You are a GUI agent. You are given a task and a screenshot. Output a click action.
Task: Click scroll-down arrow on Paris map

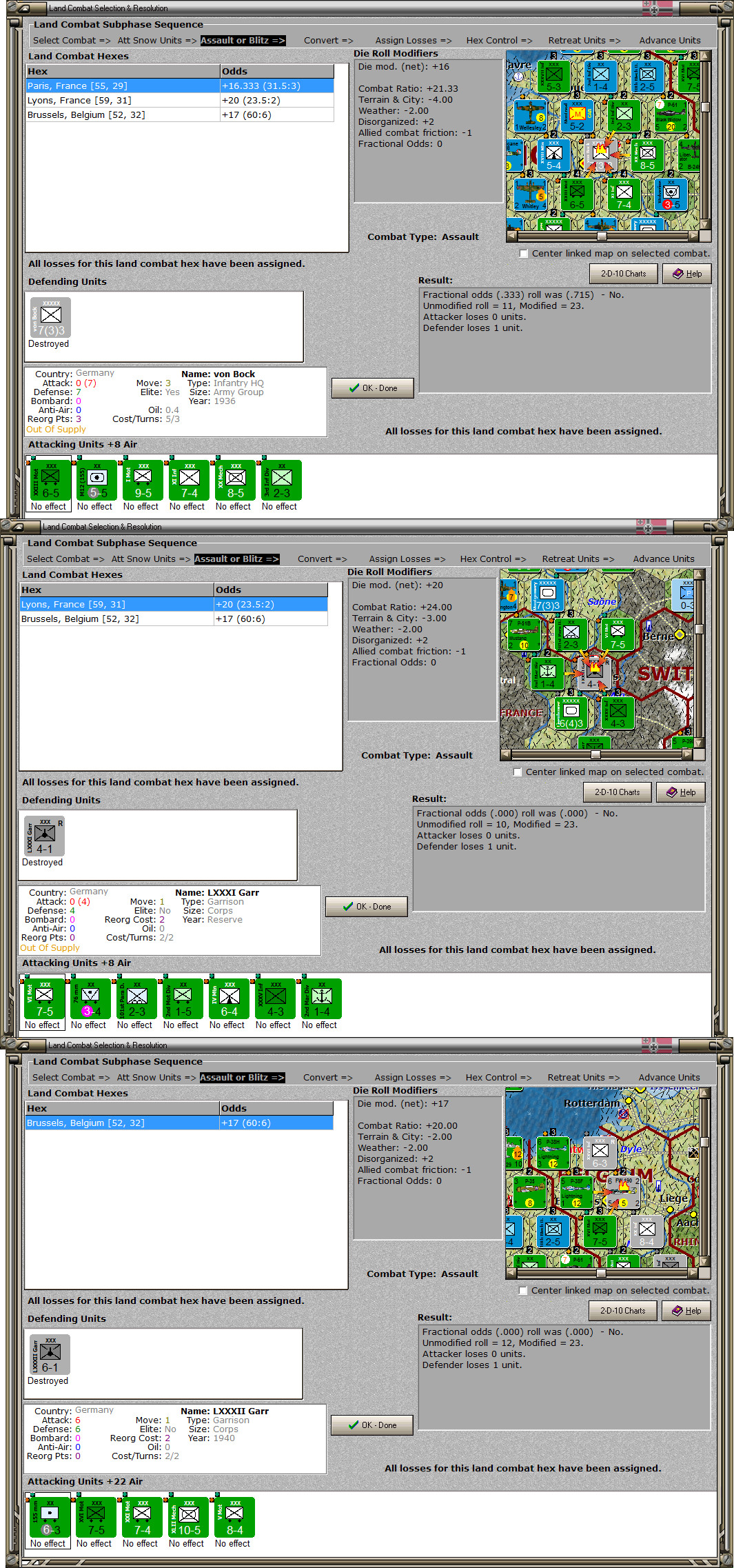[705, 225]
